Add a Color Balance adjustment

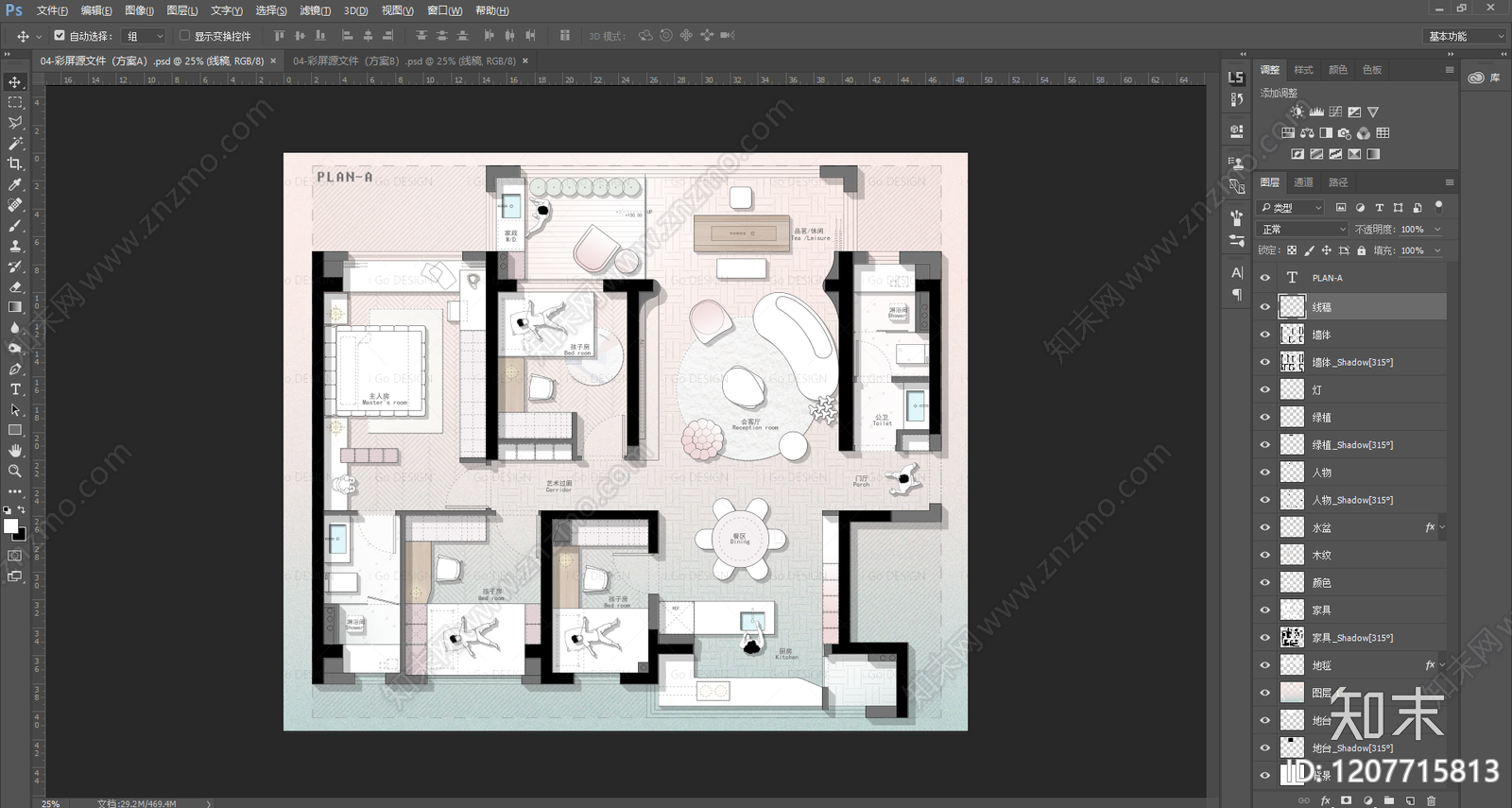click(1307, 133)
